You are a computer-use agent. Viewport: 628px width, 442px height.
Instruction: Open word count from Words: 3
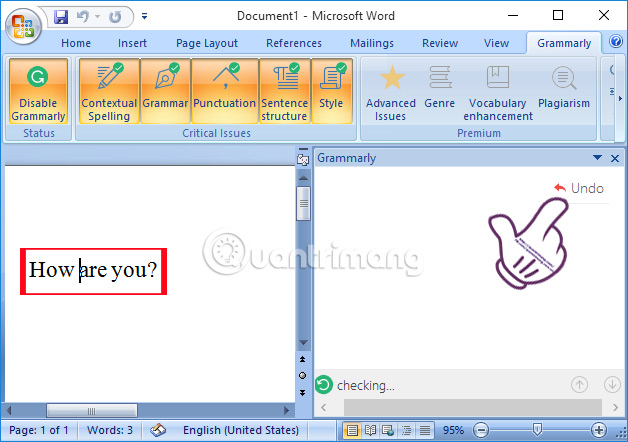click(x=110, y=430)
